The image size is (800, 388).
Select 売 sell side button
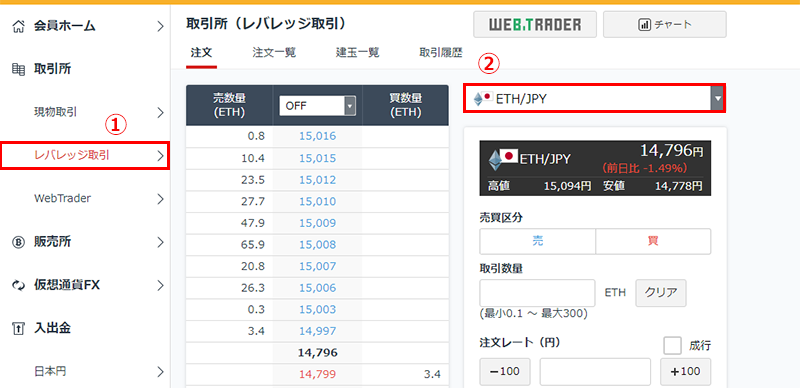(538, 241)
